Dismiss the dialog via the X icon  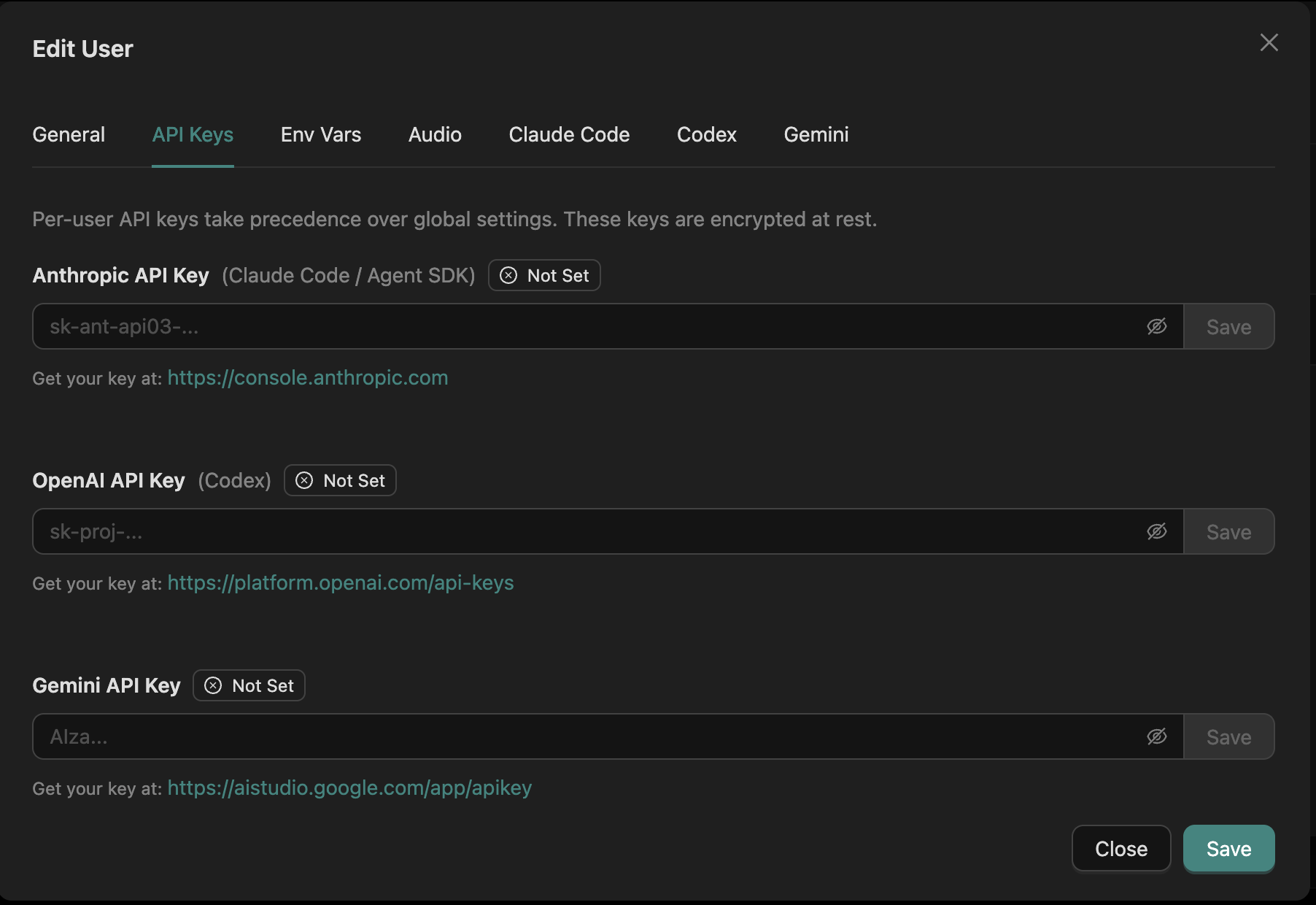click(x=1269, y=43)
